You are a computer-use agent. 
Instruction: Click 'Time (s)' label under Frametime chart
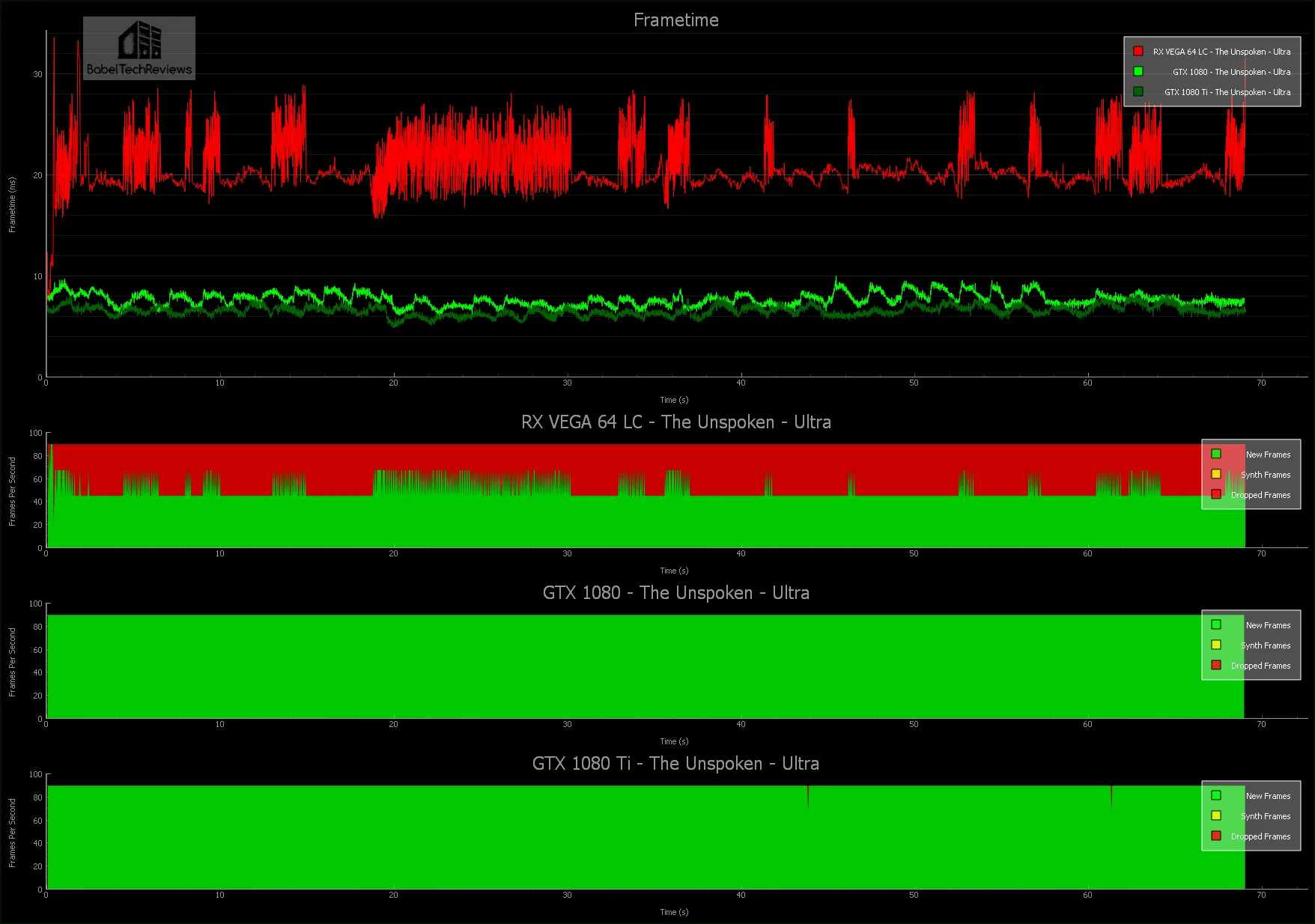pyautogui.click(x=674, y=400)
